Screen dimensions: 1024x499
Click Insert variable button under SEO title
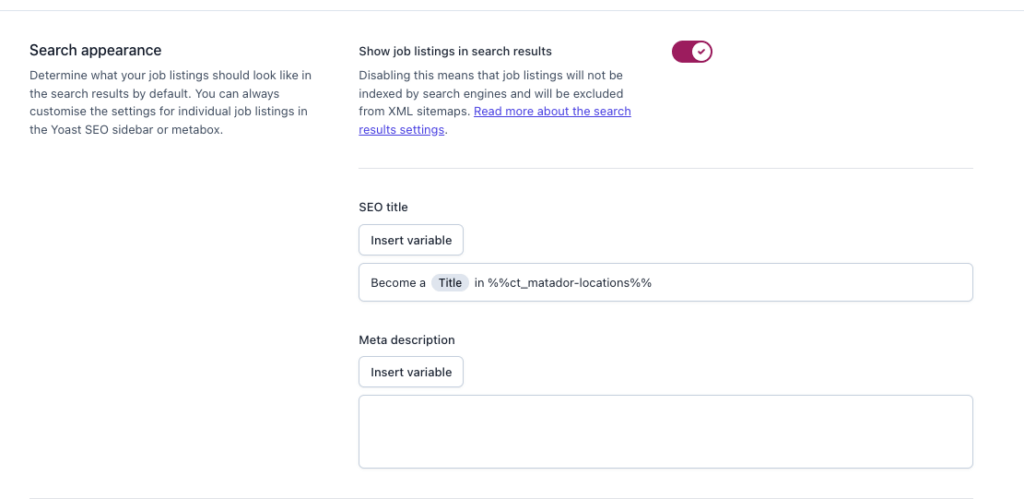click(x=411, y=240)
